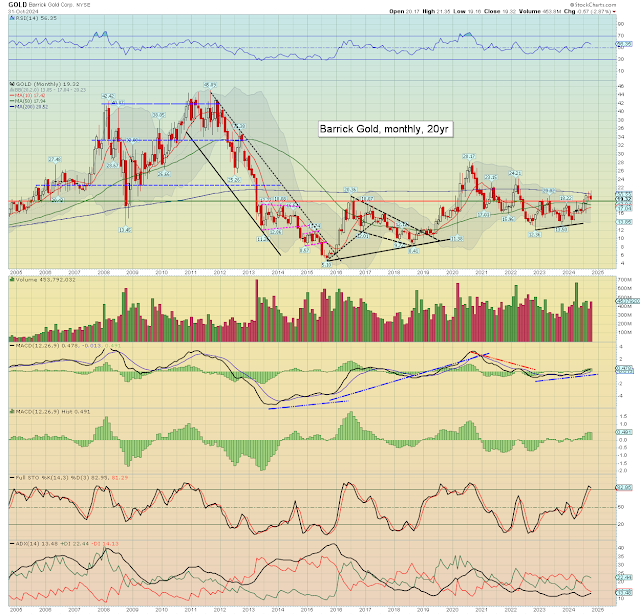Click the RSI current value tag on right axis

coord(624,43)
